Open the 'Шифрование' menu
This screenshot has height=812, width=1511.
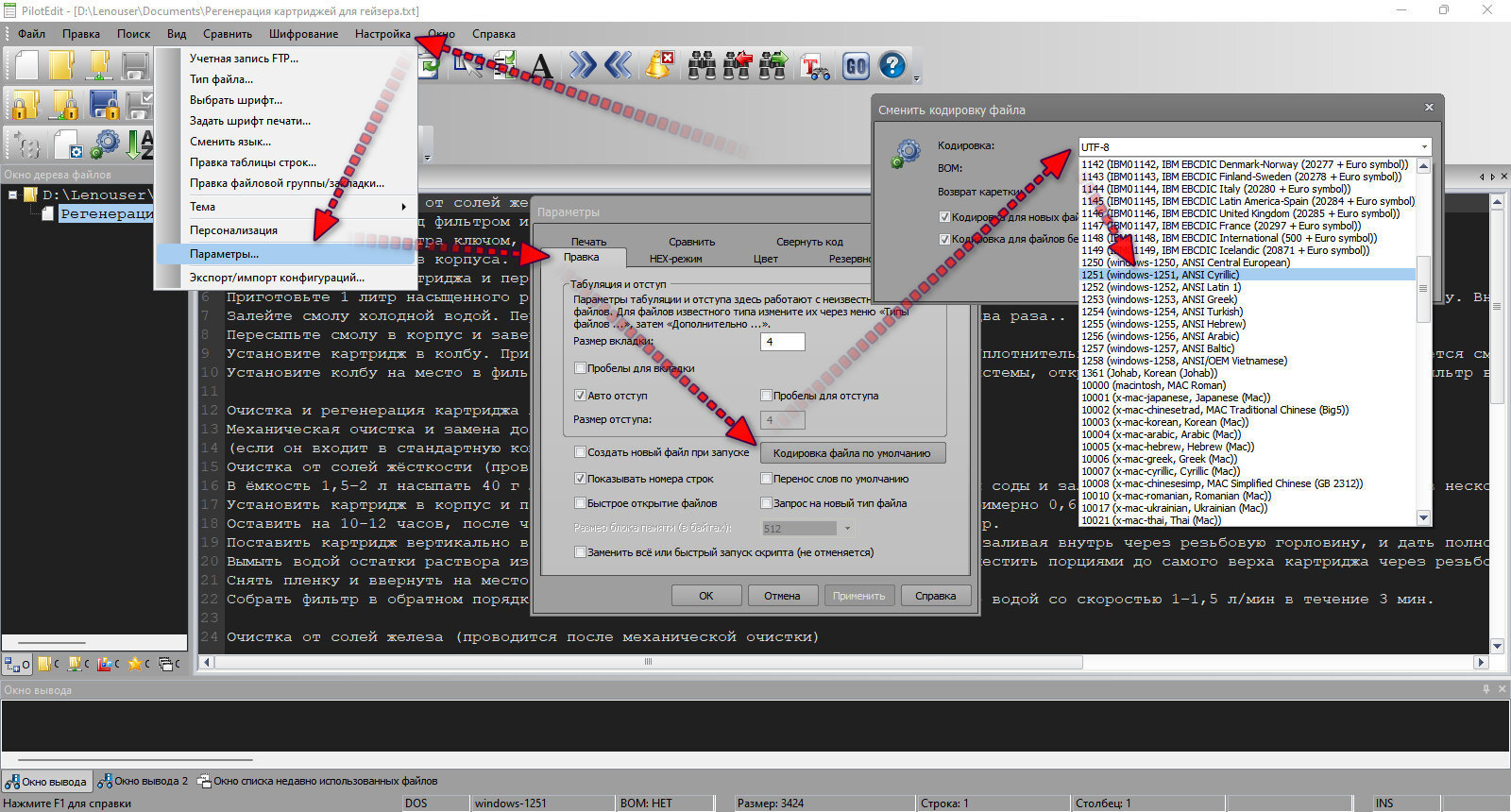[x=303, y=34]
